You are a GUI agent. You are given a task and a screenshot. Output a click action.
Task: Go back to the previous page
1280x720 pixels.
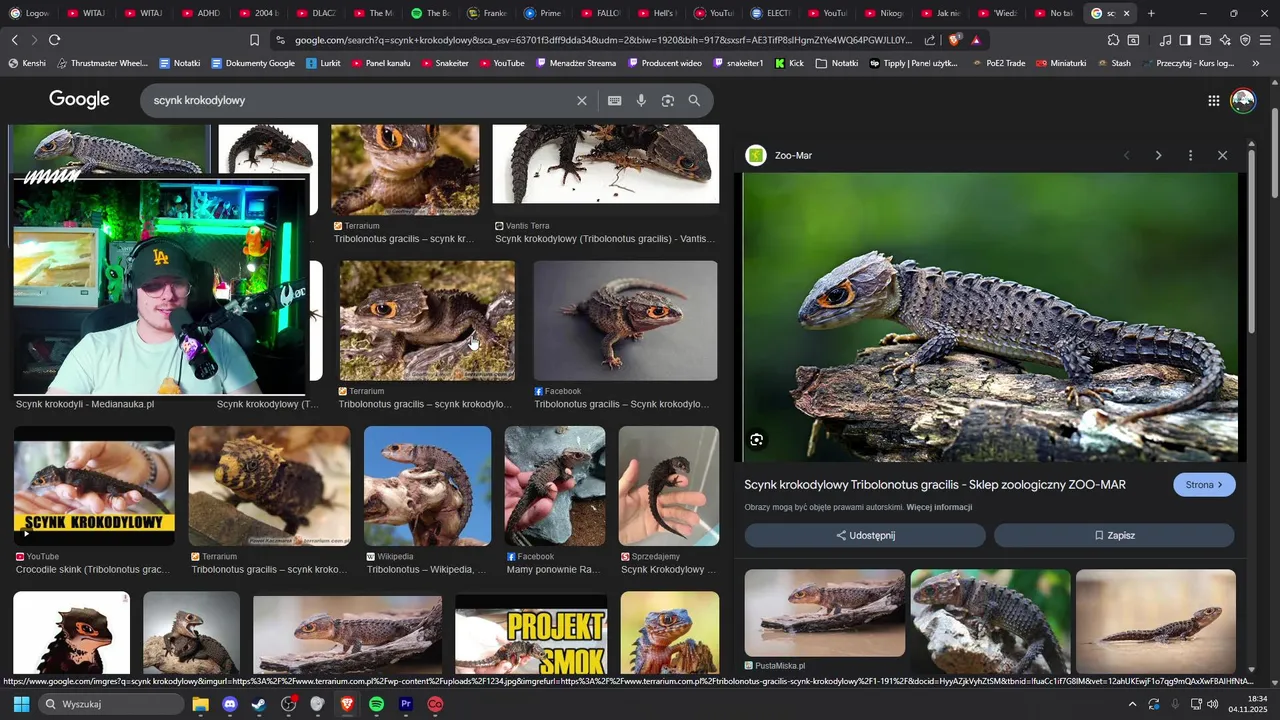[14, 40]
